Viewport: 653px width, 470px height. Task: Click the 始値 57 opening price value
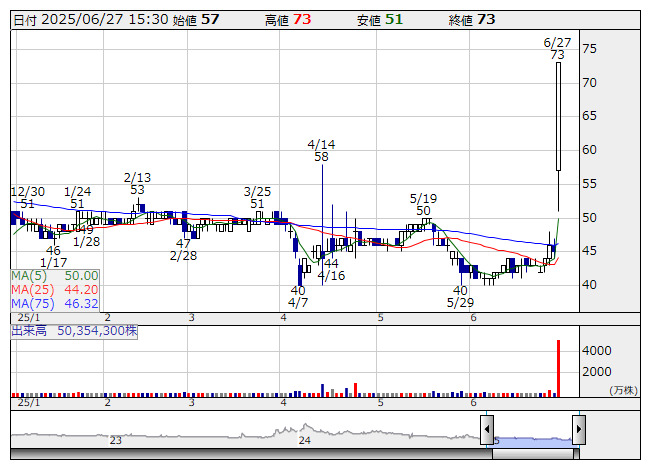click(196, 20)
